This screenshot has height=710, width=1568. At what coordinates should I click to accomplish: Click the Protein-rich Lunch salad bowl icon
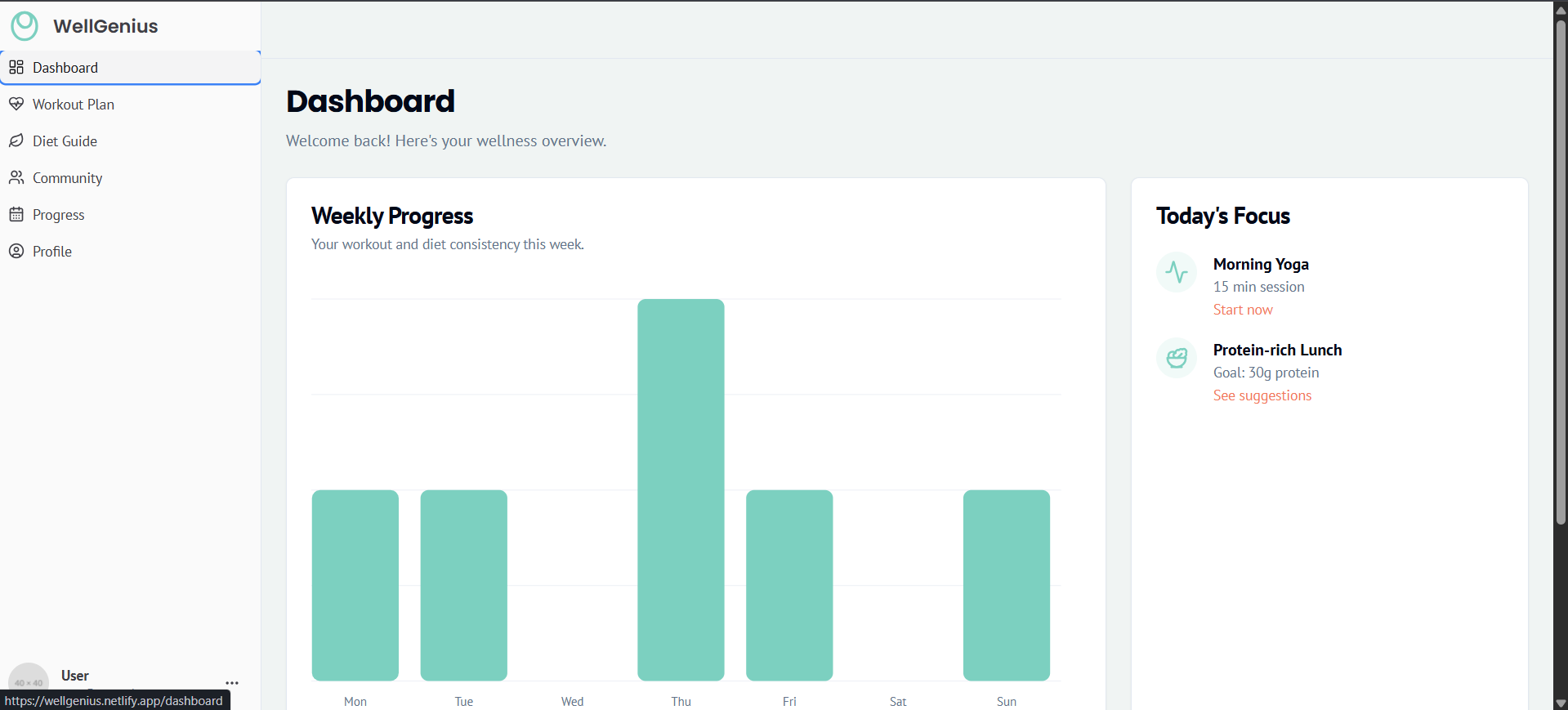point(1177,358)
